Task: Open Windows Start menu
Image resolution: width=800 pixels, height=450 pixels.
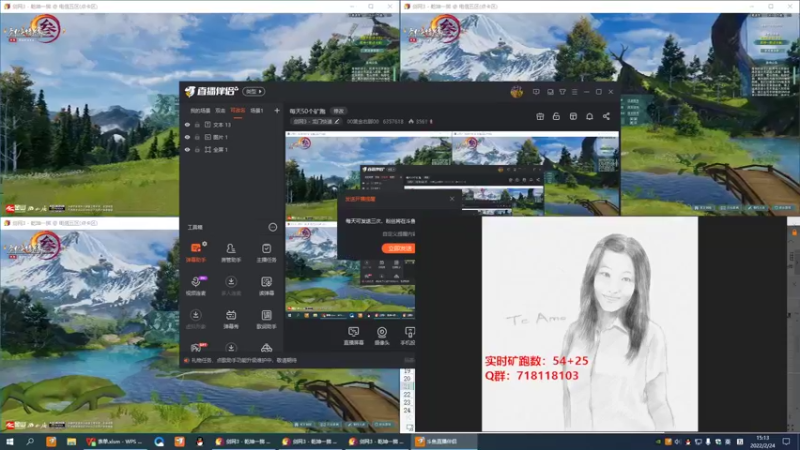Action: [10, 441]
